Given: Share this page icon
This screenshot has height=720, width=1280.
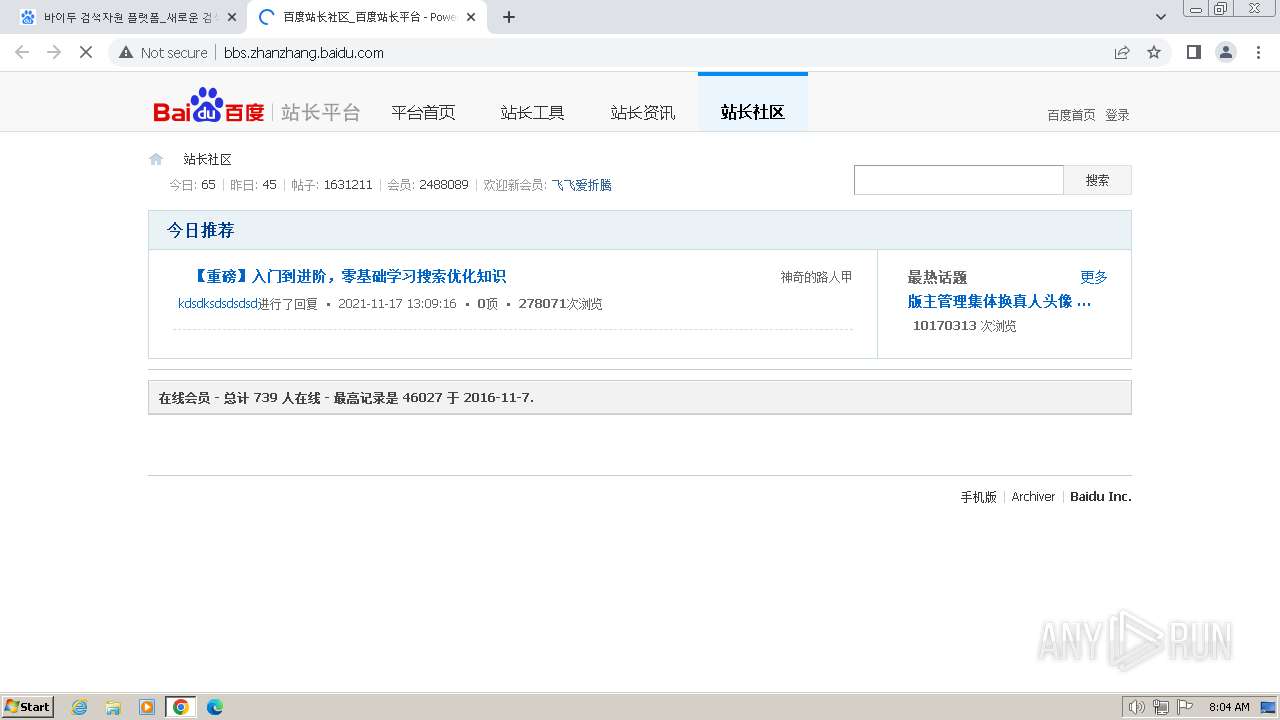Looking at the screenshot, I should tap(1122, 52).
